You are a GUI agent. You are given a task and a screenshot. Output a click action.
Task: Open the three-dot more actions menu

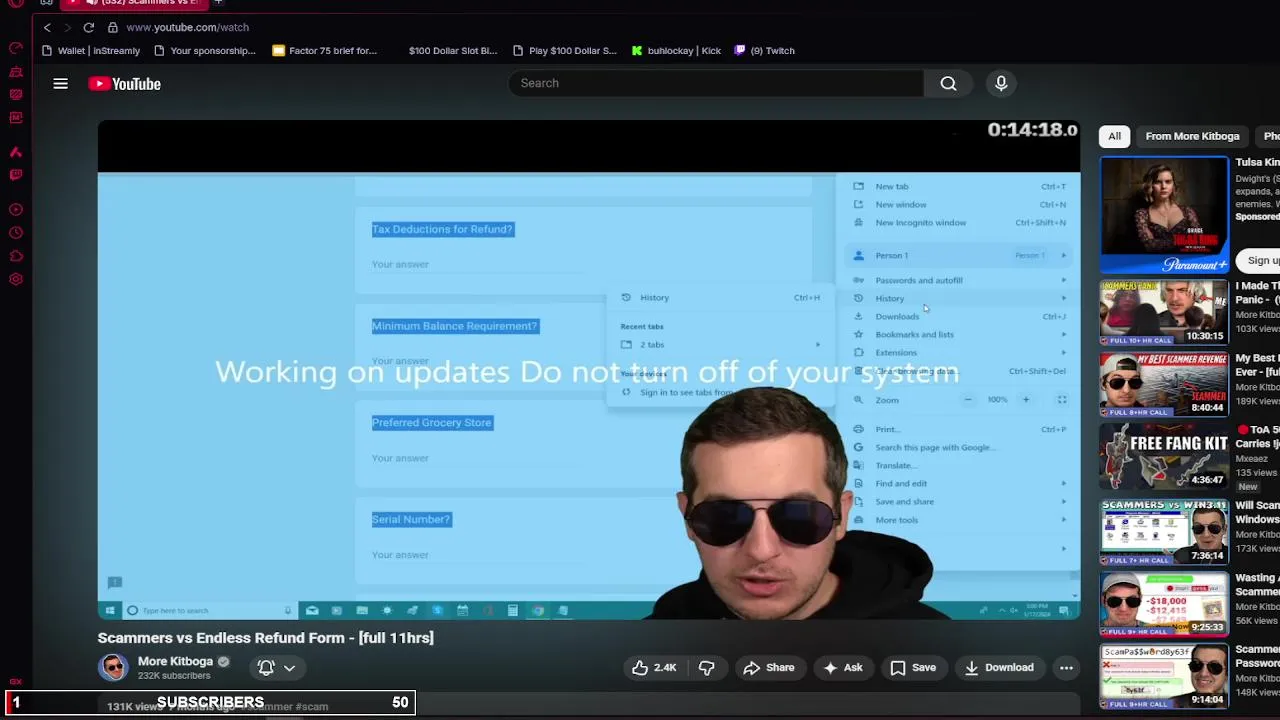click(1066, 668)
